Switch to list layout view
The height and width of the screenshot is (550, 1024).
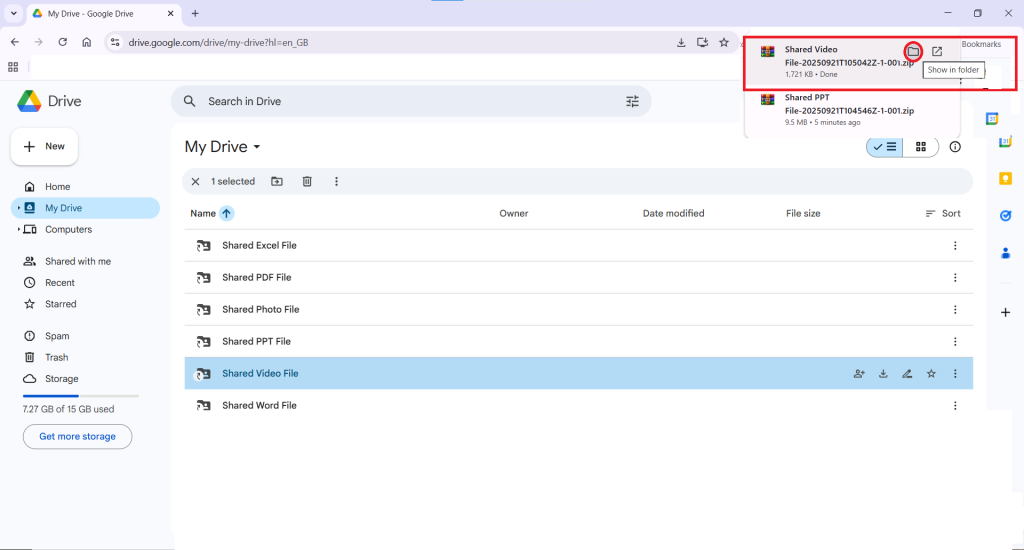pyautogui.click(x=884, y=147)
